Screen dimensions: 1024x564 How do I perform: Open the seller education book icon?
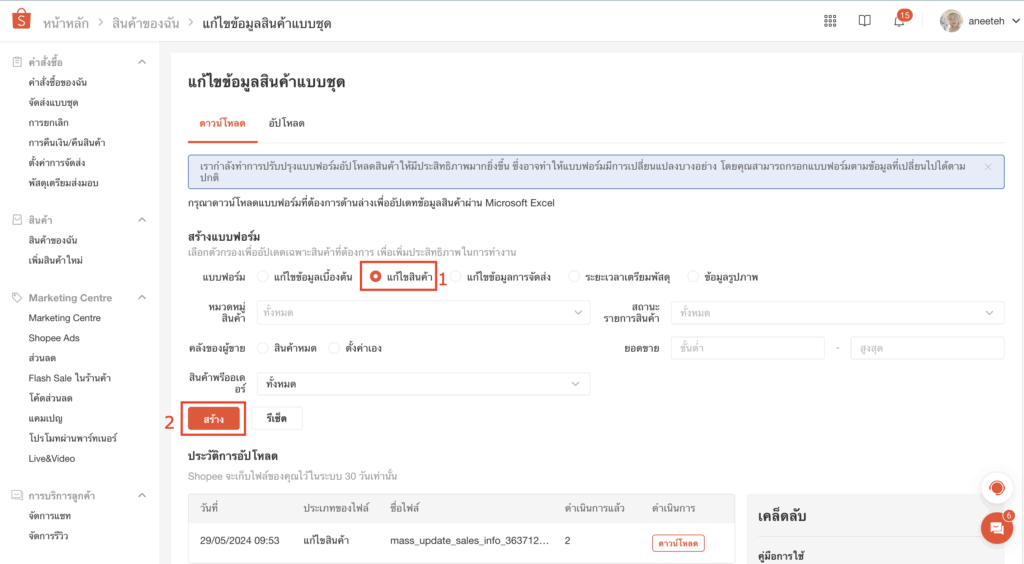point(865,21)
